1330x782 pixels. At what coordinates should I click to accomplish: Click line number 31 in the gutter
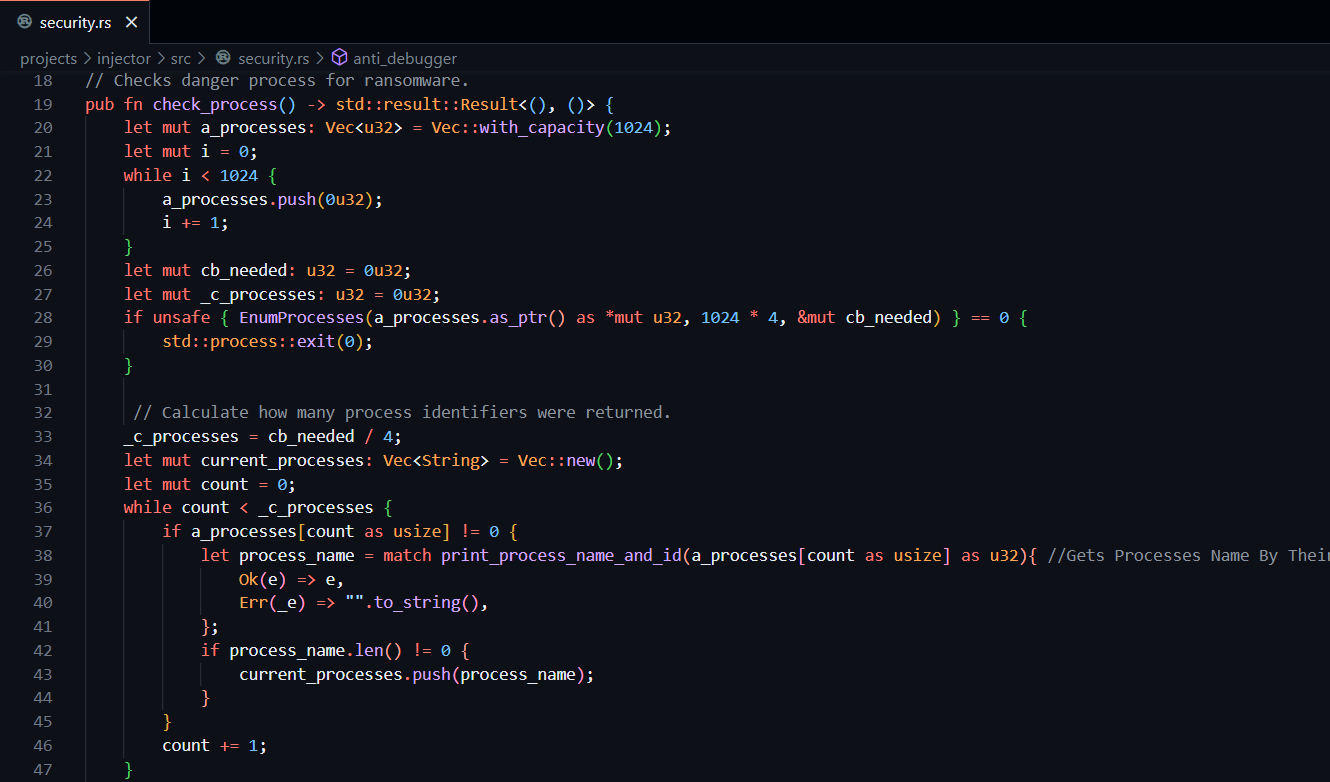click(x=43, y=389)
